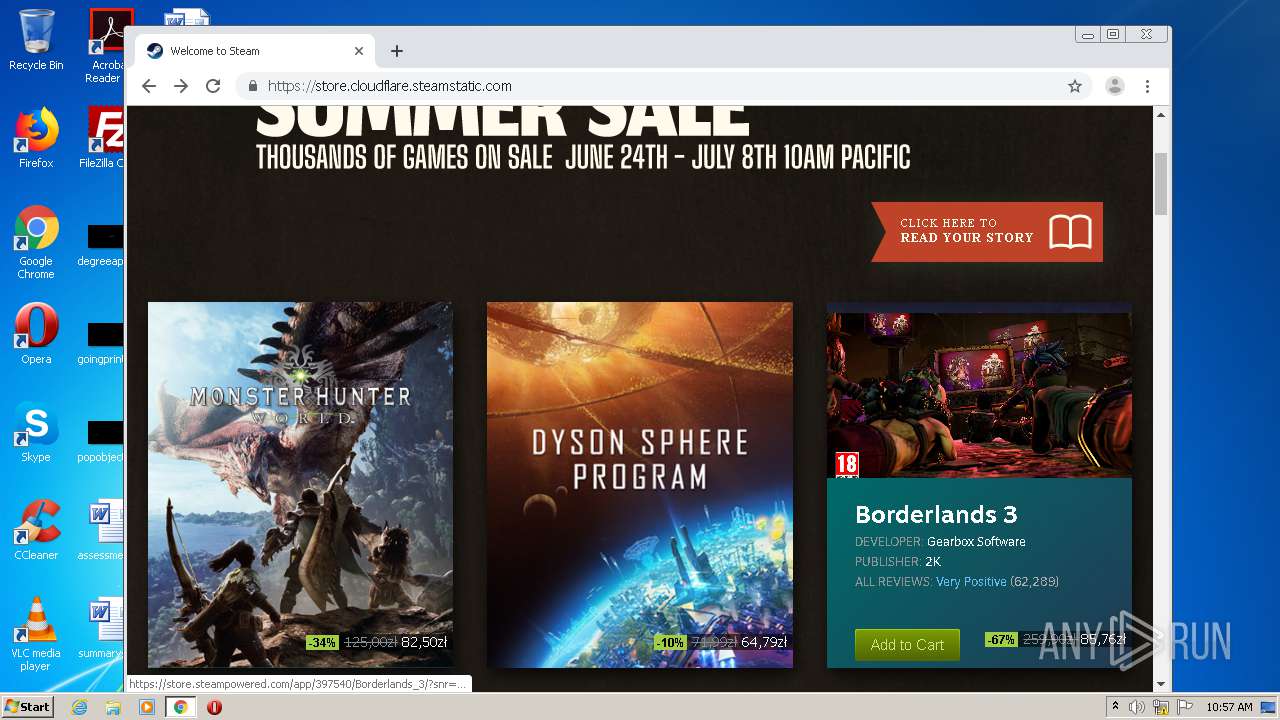The width and height of the screenshot is (1280, 720).
Task: Select Firefox desktop shortcut
Action: [x=36, y=138]
